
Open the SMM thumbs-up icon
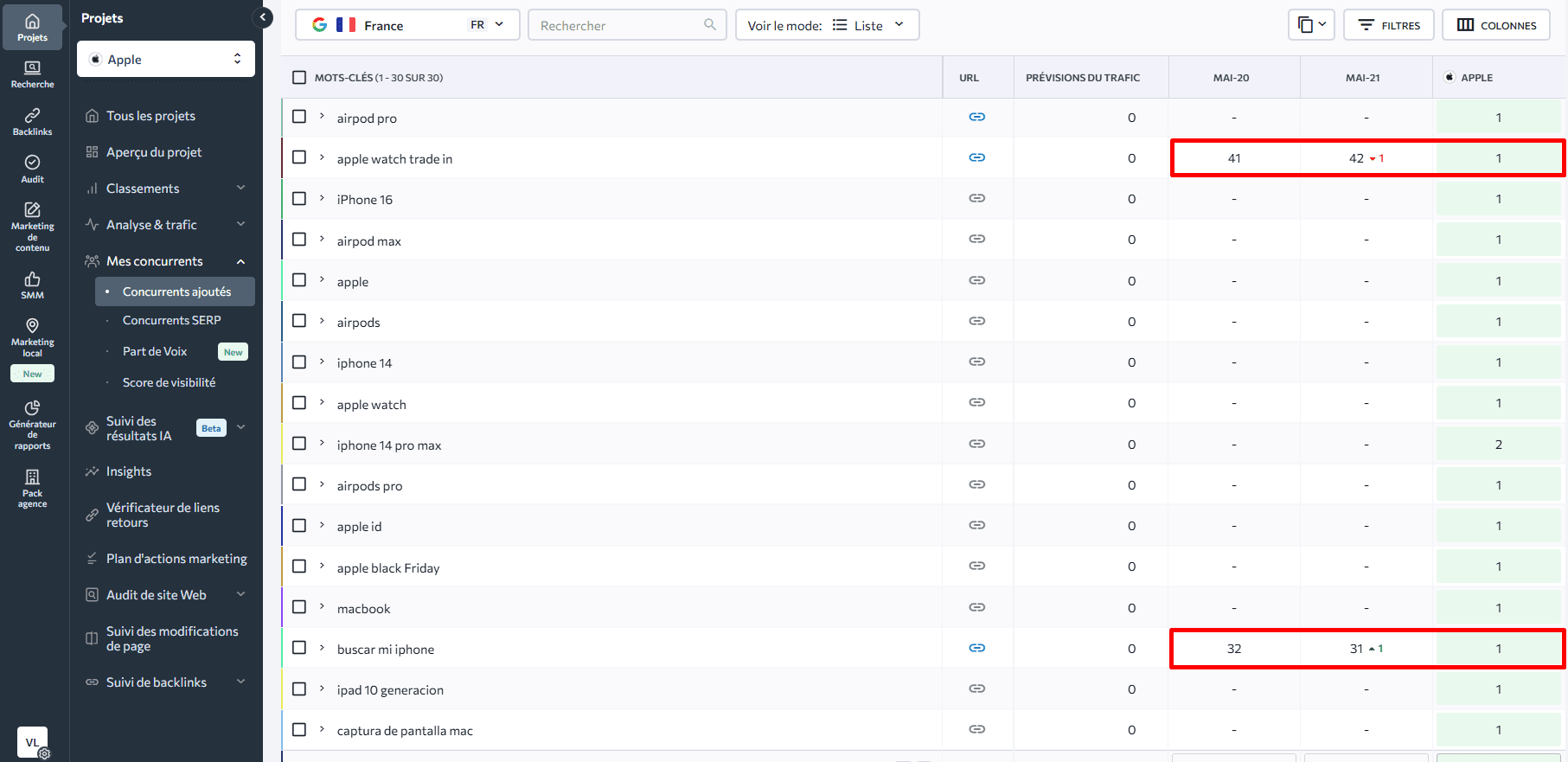(x=32, y=285)
